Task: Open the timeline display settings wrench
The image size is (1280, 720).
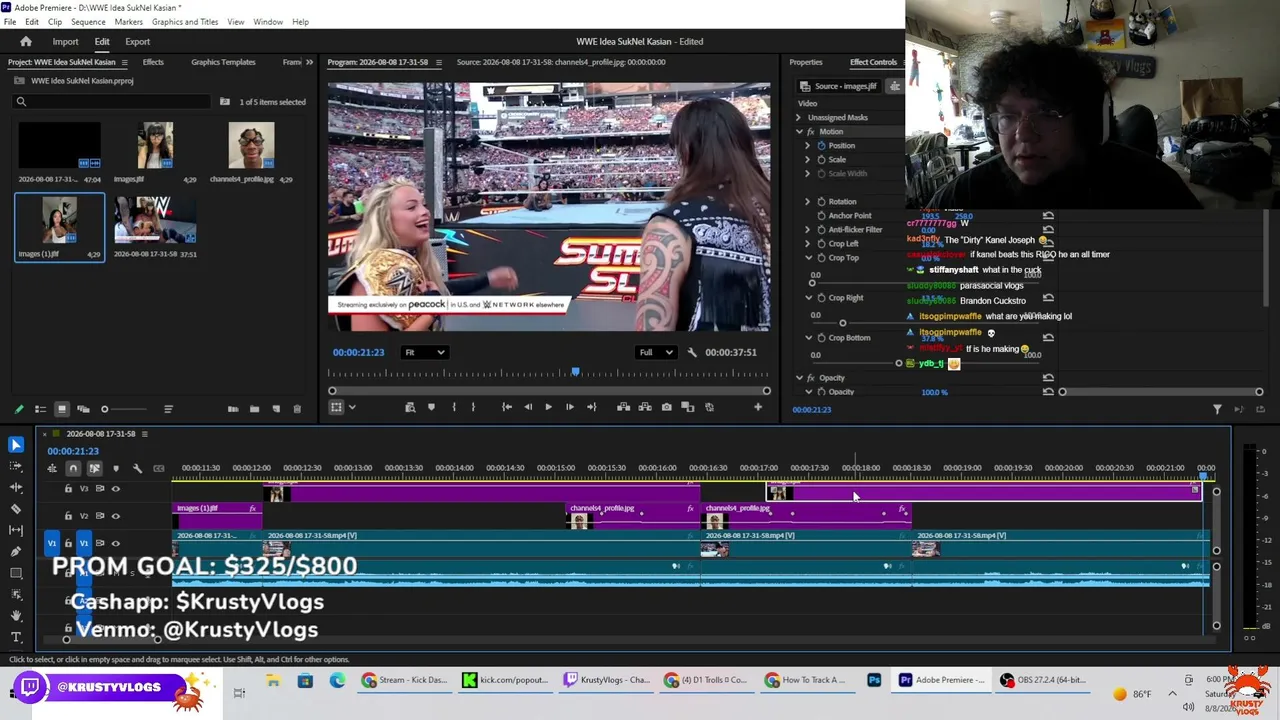Action: point(137,468)
